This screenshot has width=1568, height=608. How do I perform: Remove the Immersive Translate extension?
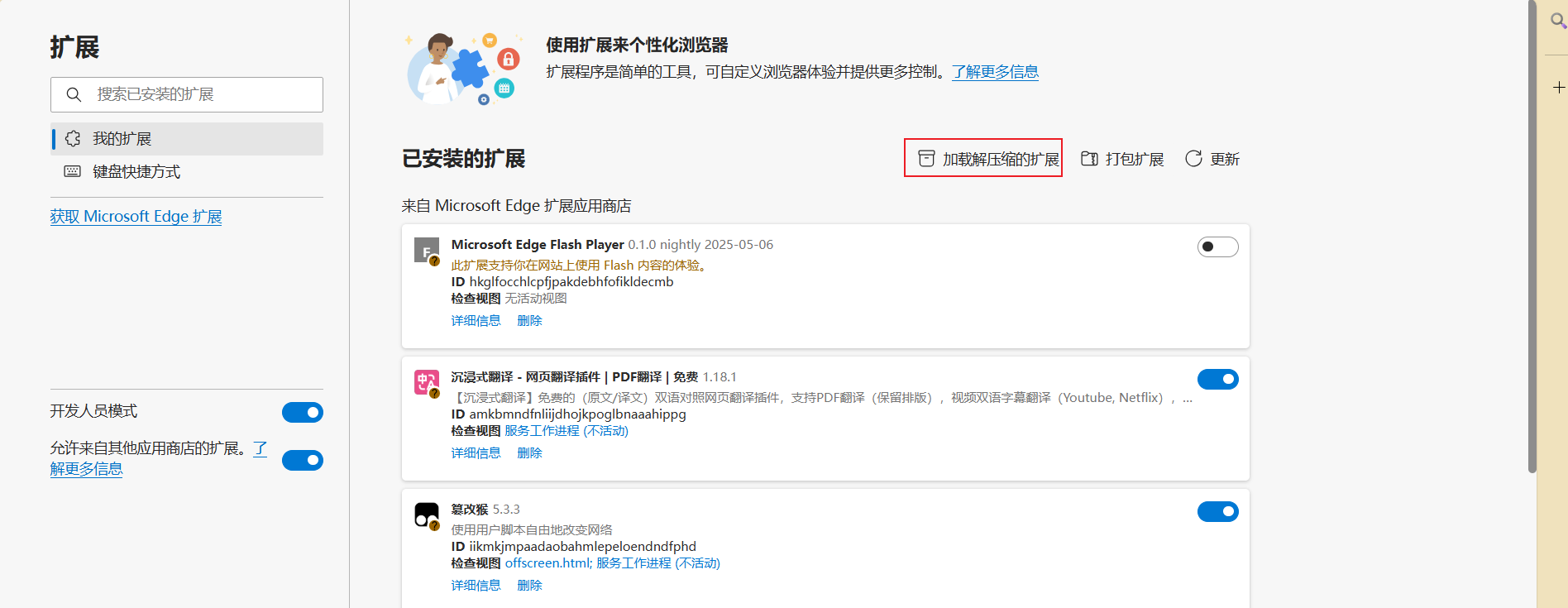529,453
